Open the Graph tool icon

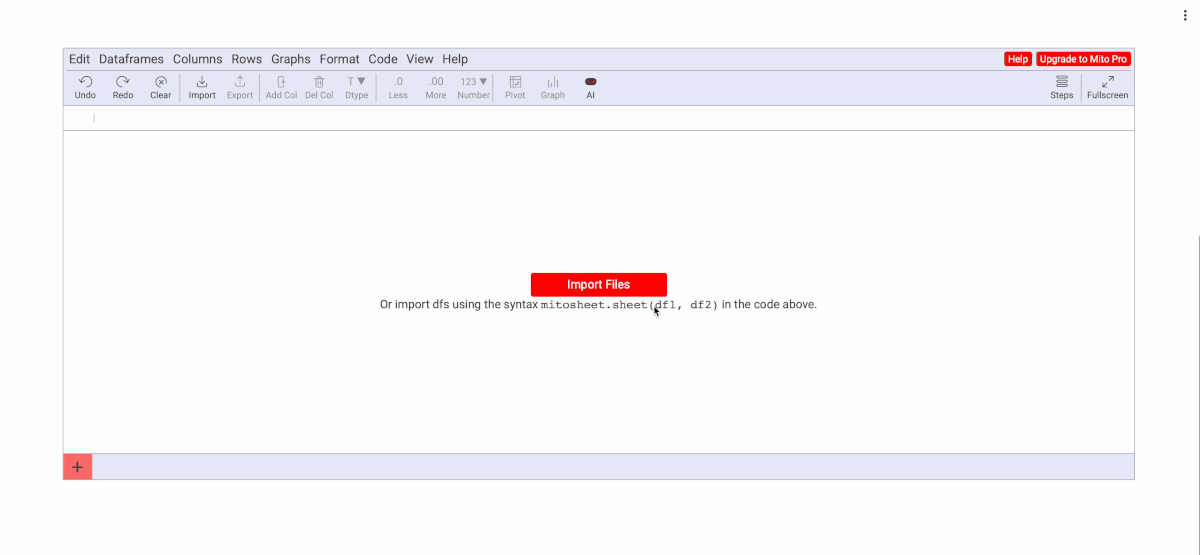[553, 87]
